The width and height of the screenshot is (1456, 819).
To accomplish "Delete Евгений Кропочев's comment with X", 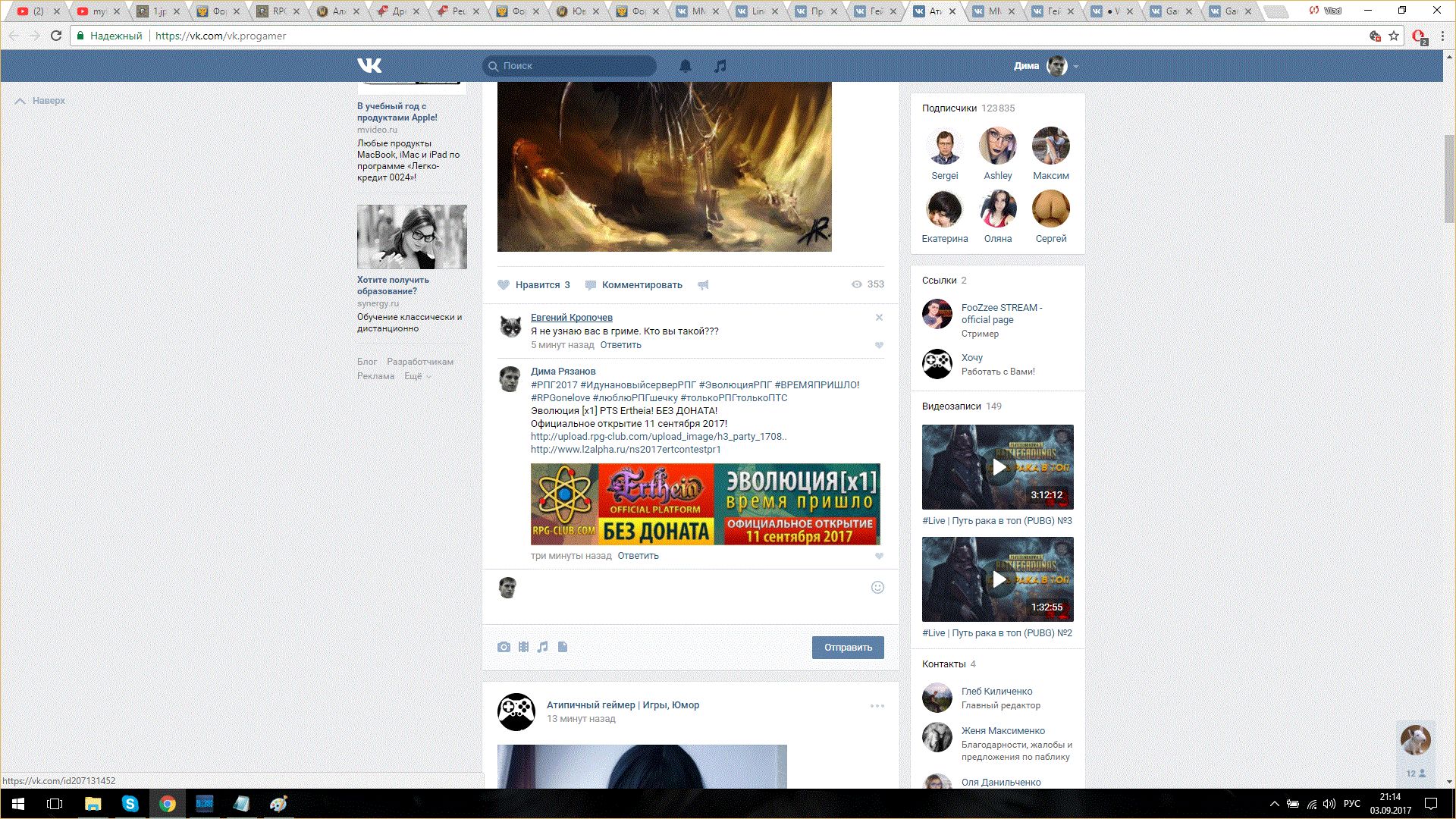I will pos(879,318).
